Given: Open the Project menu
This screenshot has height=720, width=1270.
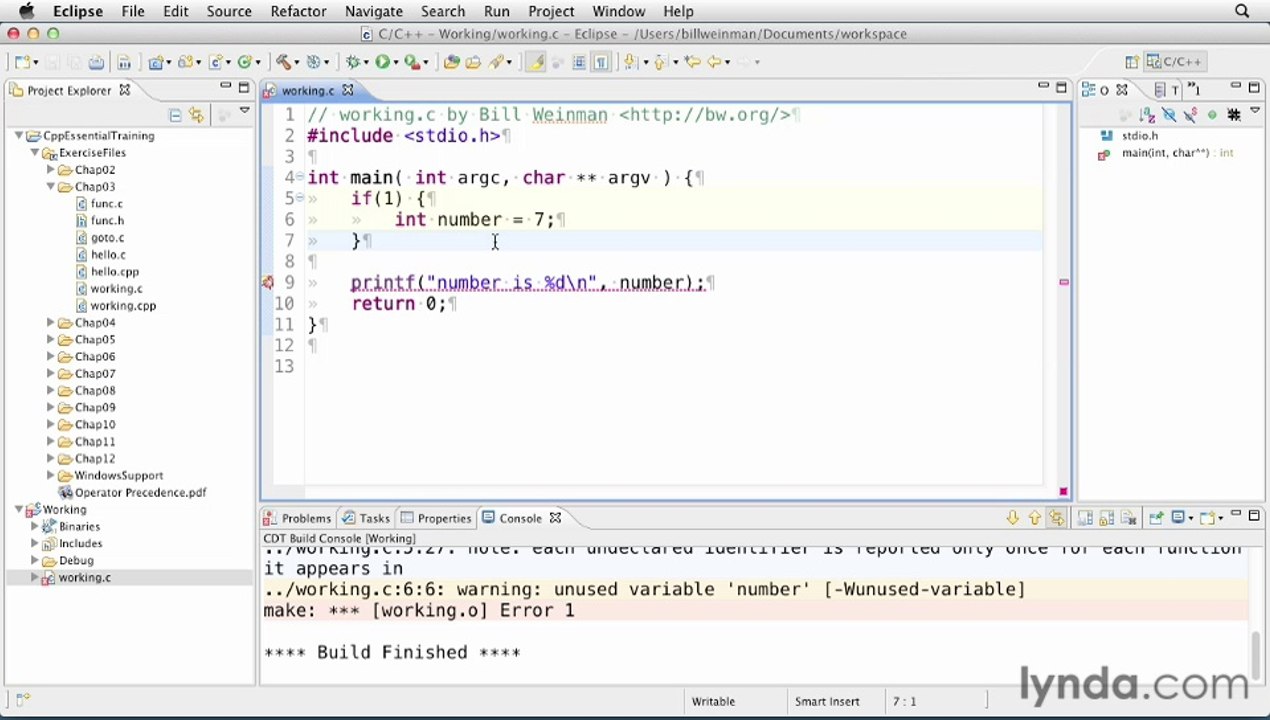Looking at the screenshot, I should pos(551,11).
